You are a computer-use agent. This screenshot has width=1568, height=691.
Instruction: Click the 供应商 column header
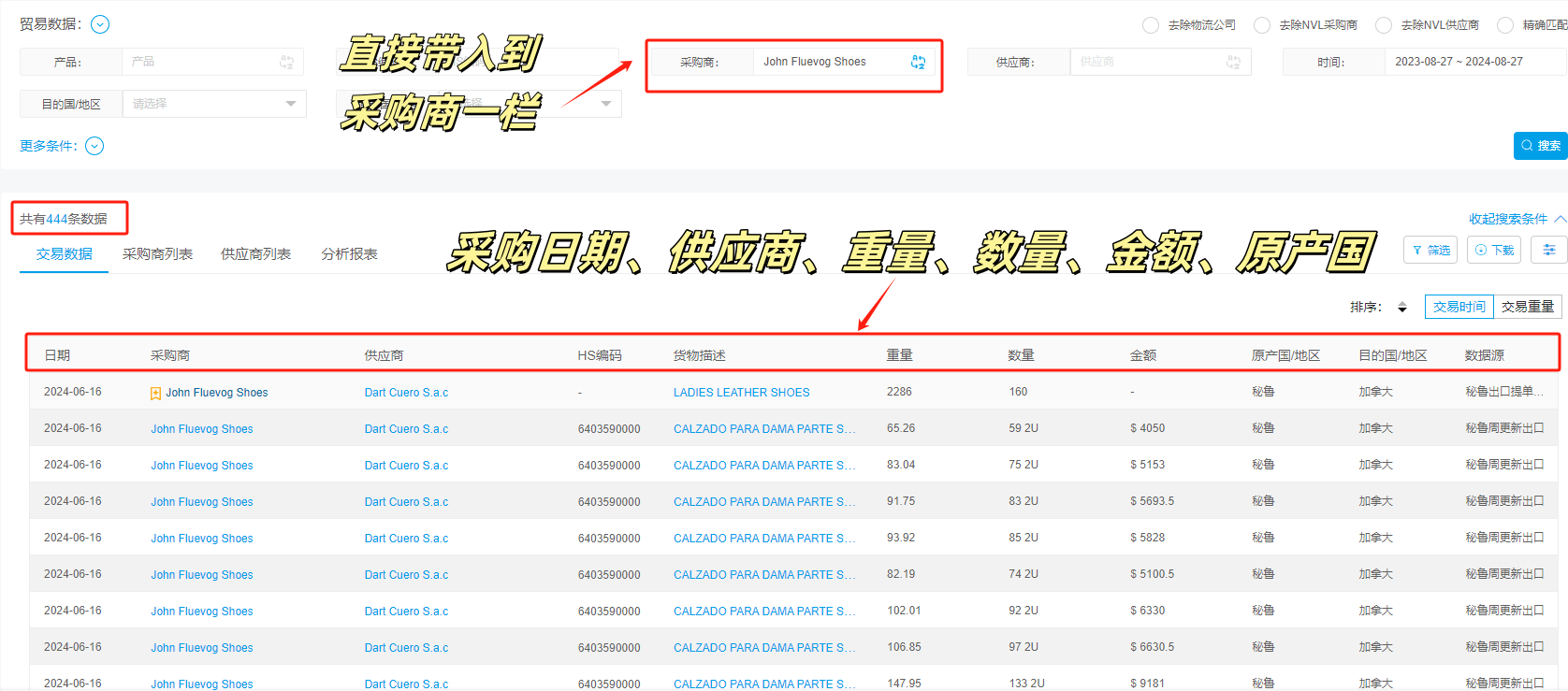pos(384,355)
